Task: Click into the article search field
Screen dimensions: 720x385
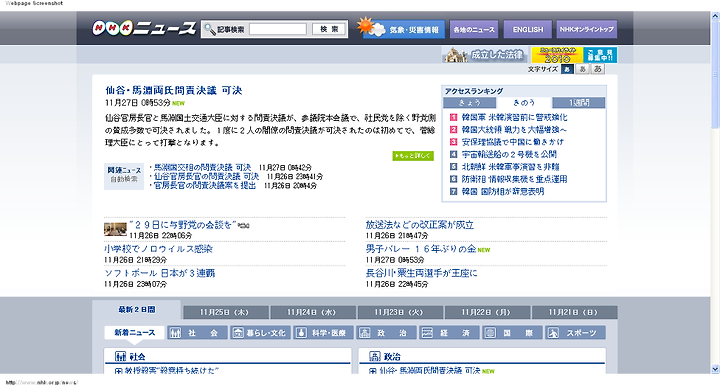Action: [278, 29]
